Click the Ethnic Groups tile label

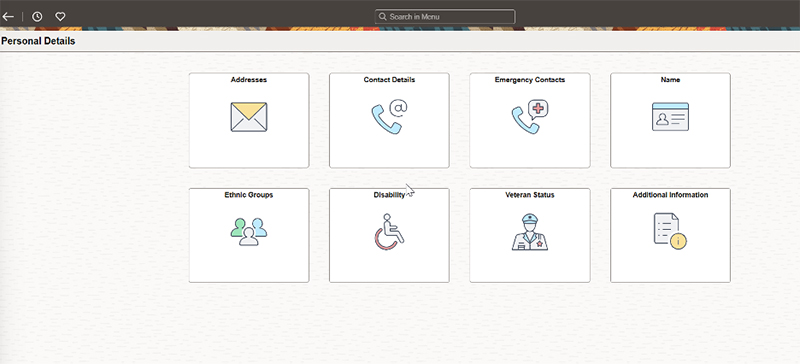pos(248,195)
